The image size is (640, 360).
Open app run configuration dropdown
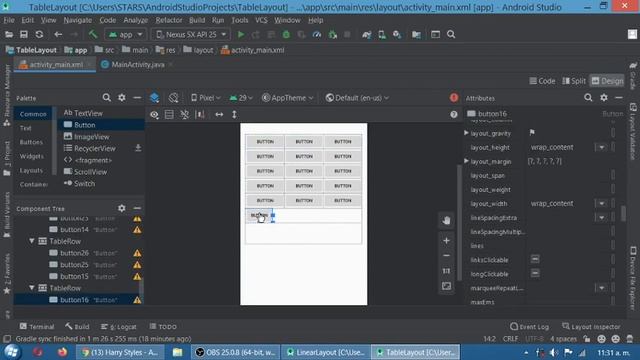coord(125,35)
